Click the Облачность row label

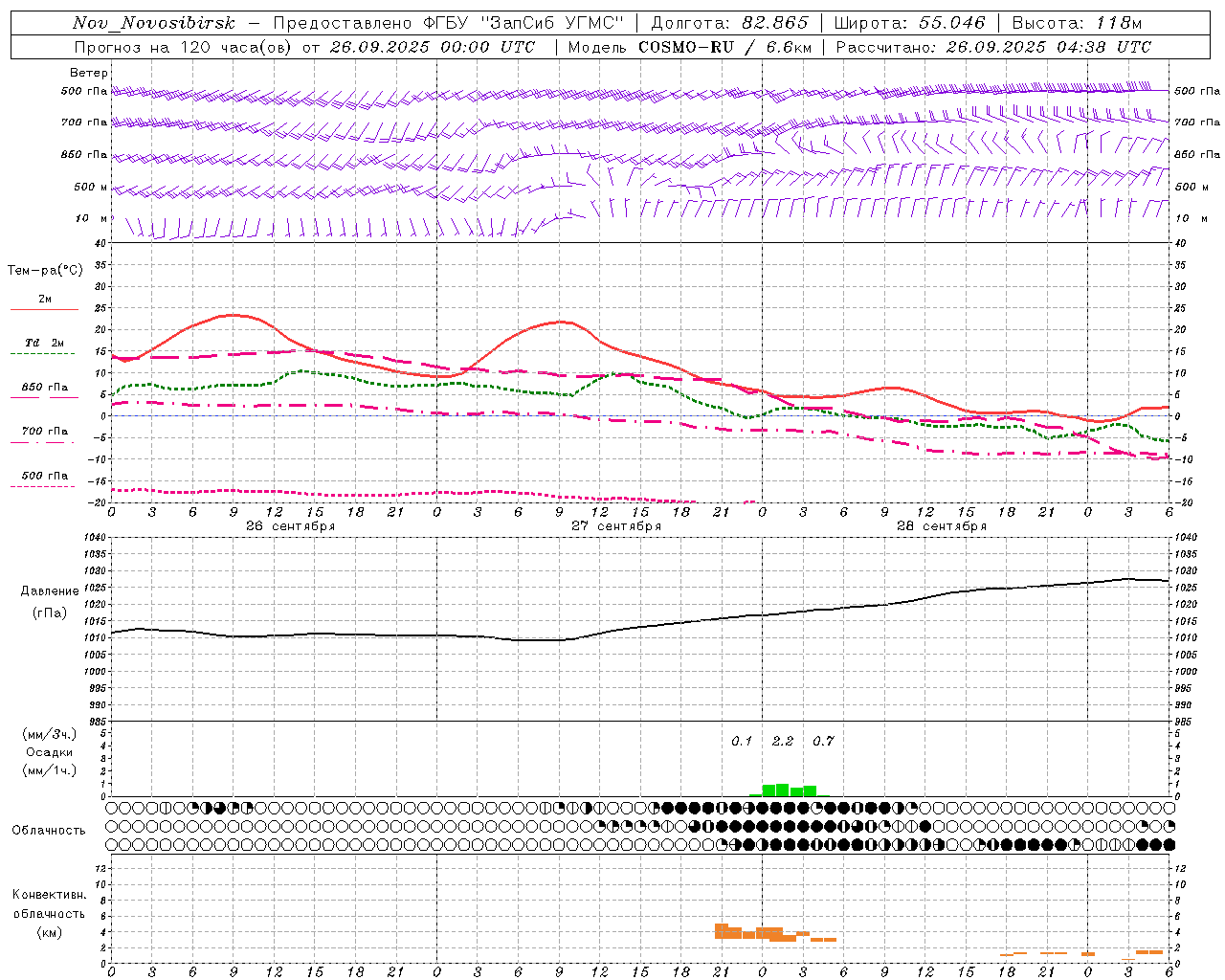pos(49,830)
